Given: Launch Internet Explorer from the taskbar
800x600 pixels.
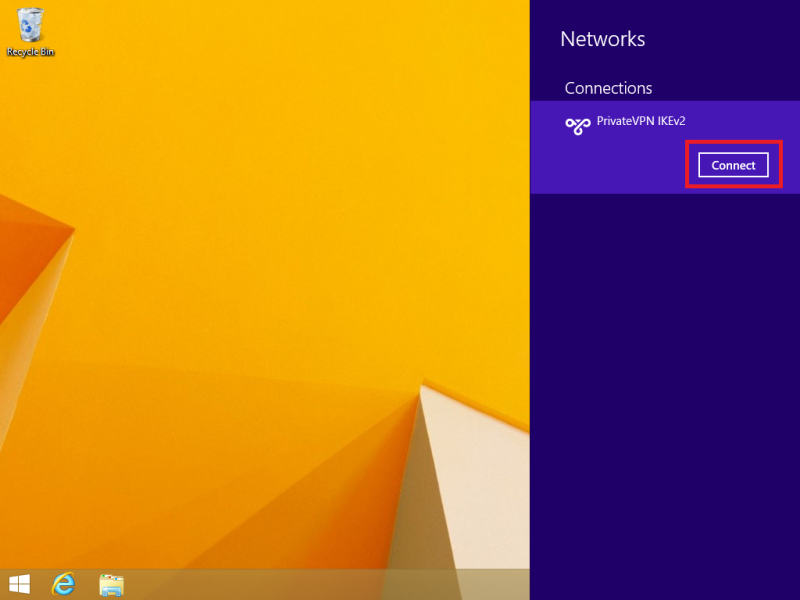Looking at the screenshot, I should 64,584.
